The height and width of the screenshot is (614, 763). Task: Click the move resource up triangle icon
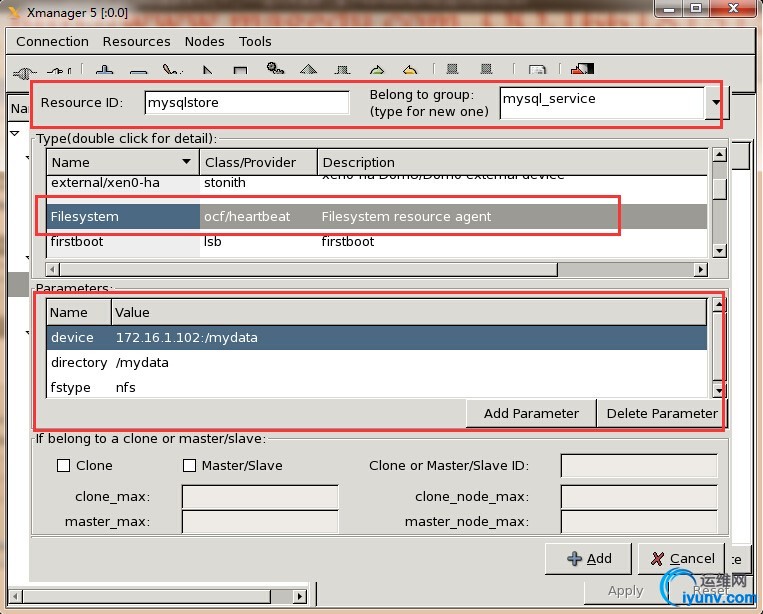(x=309, y=70)
